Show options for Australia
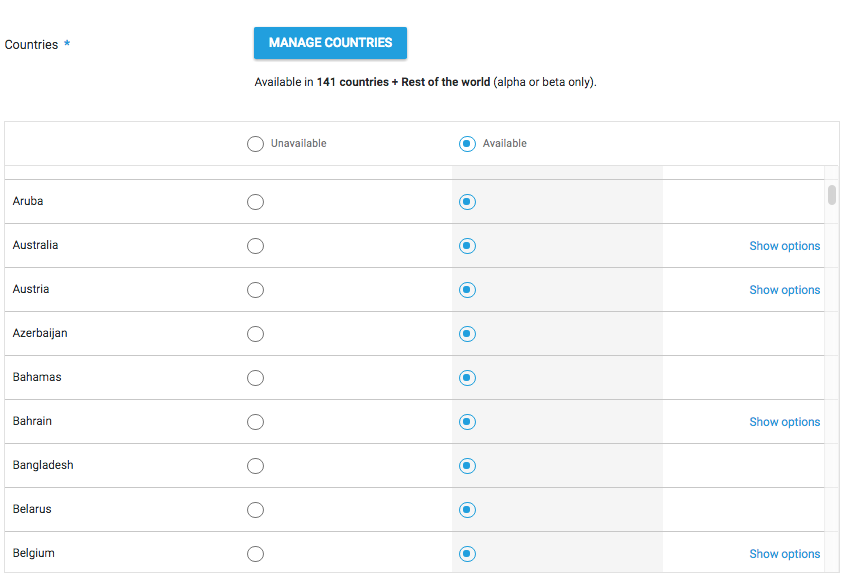Image resolution: width=849 pixels, height=586 pixels. click(784, 246)
